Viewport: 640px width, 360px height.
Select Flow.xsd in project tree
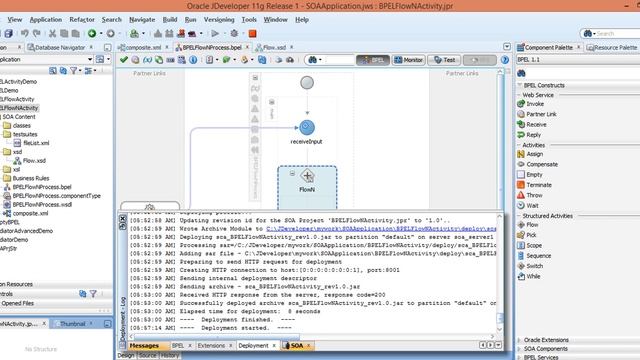point(34,160)
